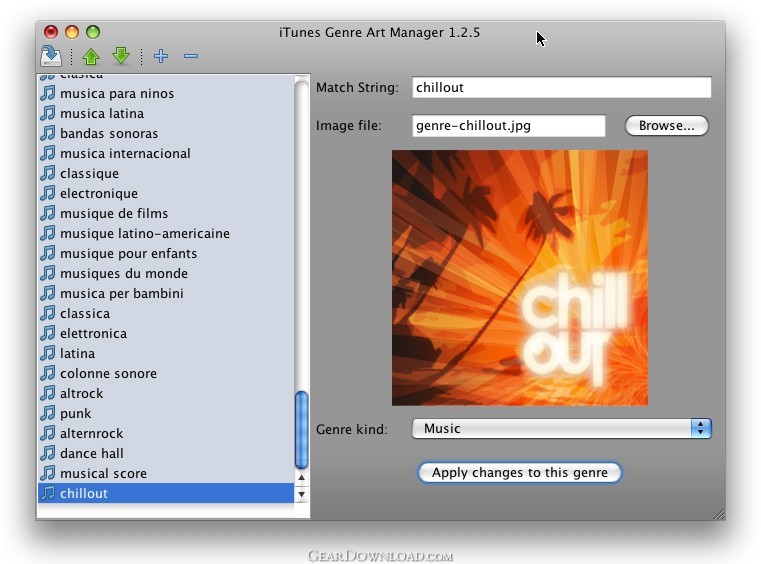Select the 'classica' genre

[166, 314]
